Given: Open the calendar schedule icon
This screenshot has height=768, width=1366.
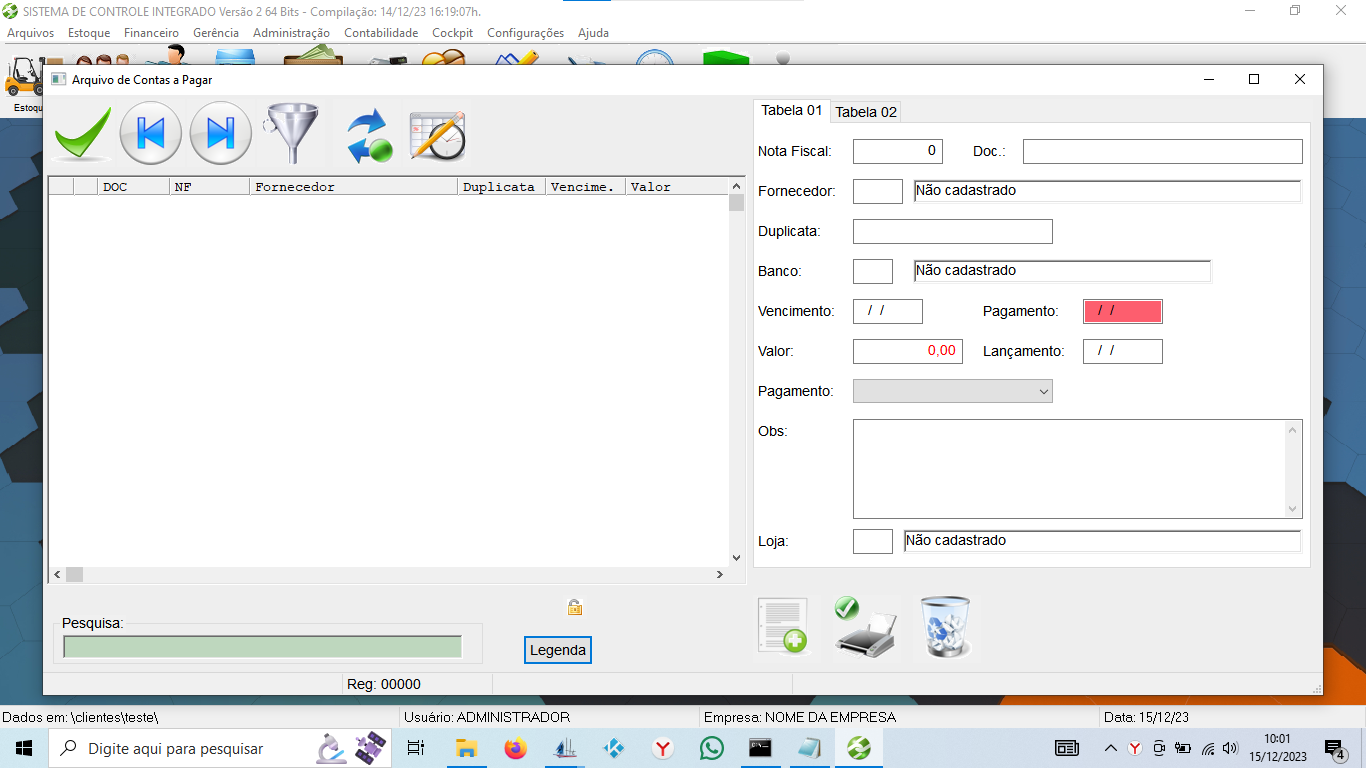Looking at the screenshot, I should [x=438, y=135].
